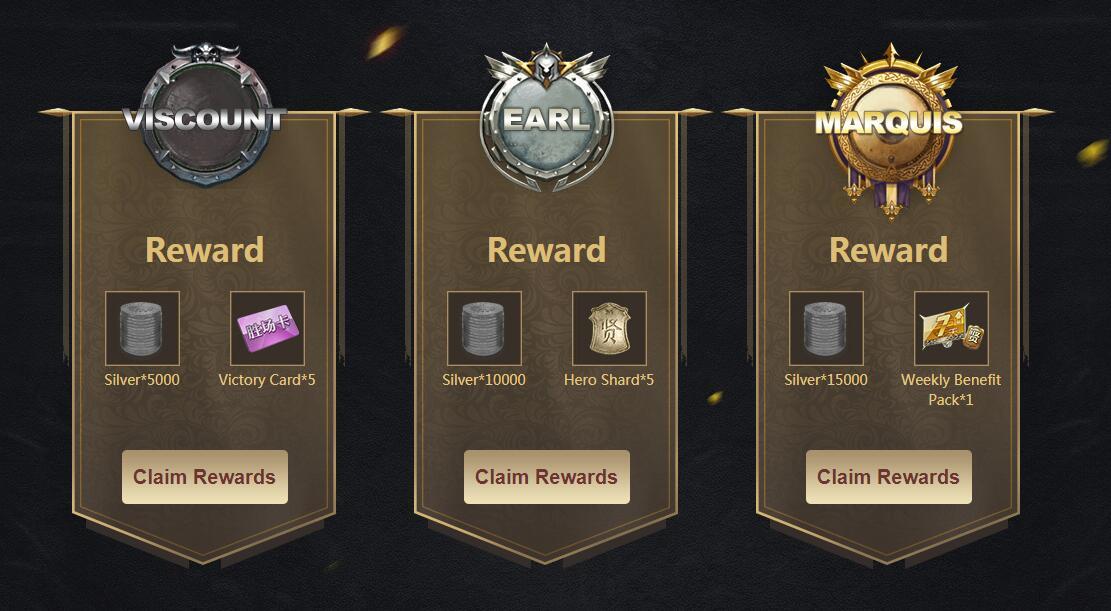Select the purple Victory Card icon
1111x611 pixels.
pos(268,328)
